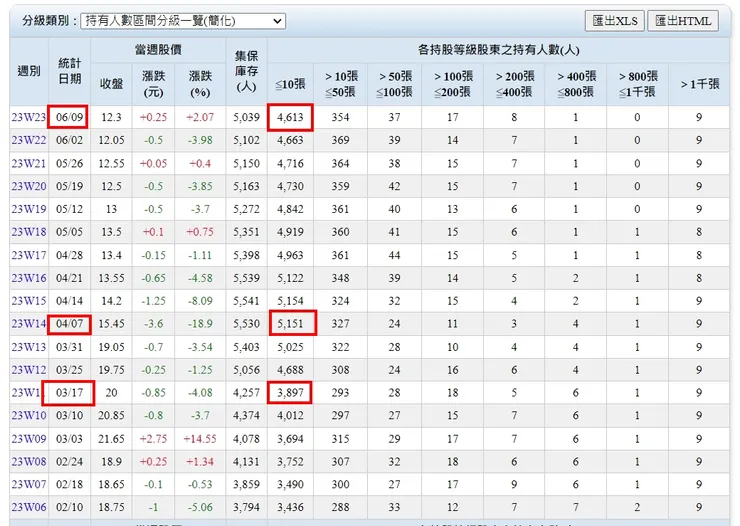Open week link 23W22
Screen dimensions: 740x526
click(29, 140)
